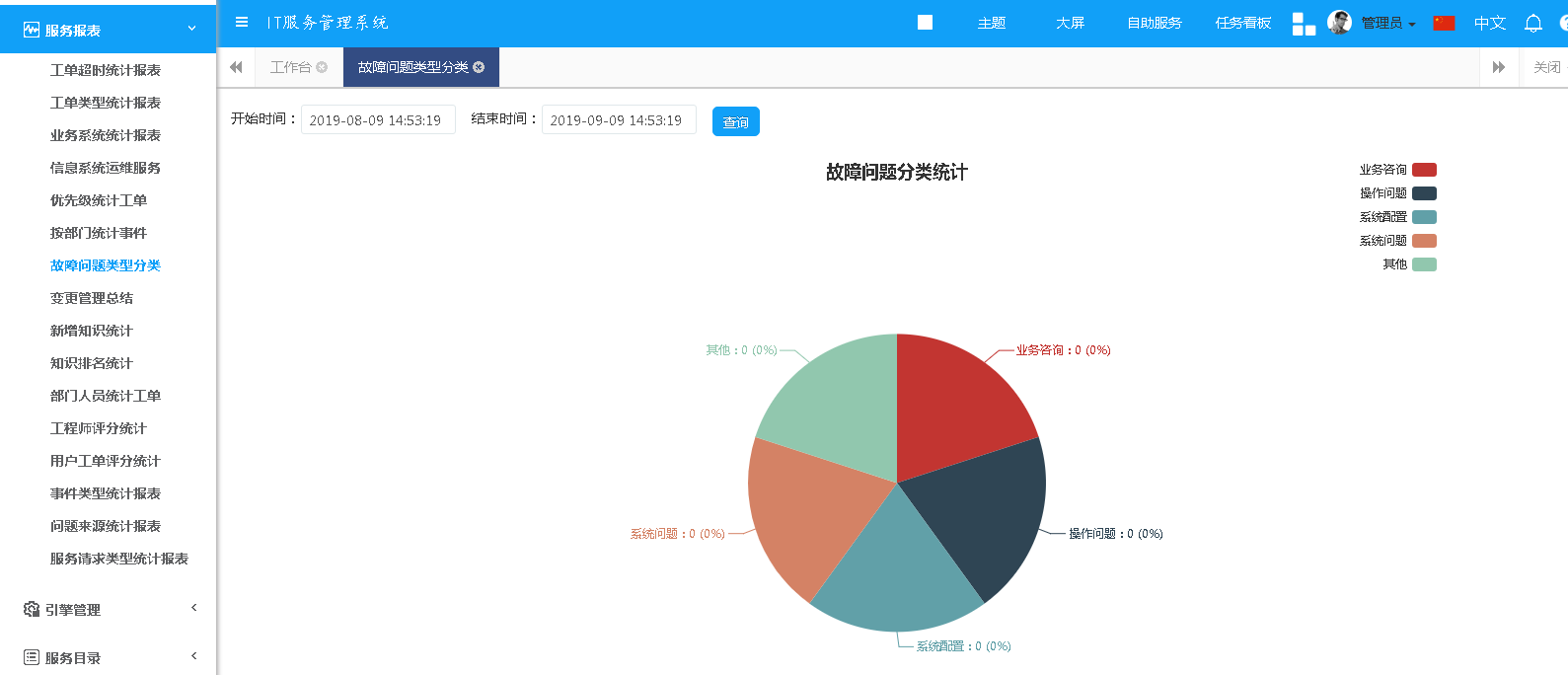Click the notification bell icon

pos(1532,24)
